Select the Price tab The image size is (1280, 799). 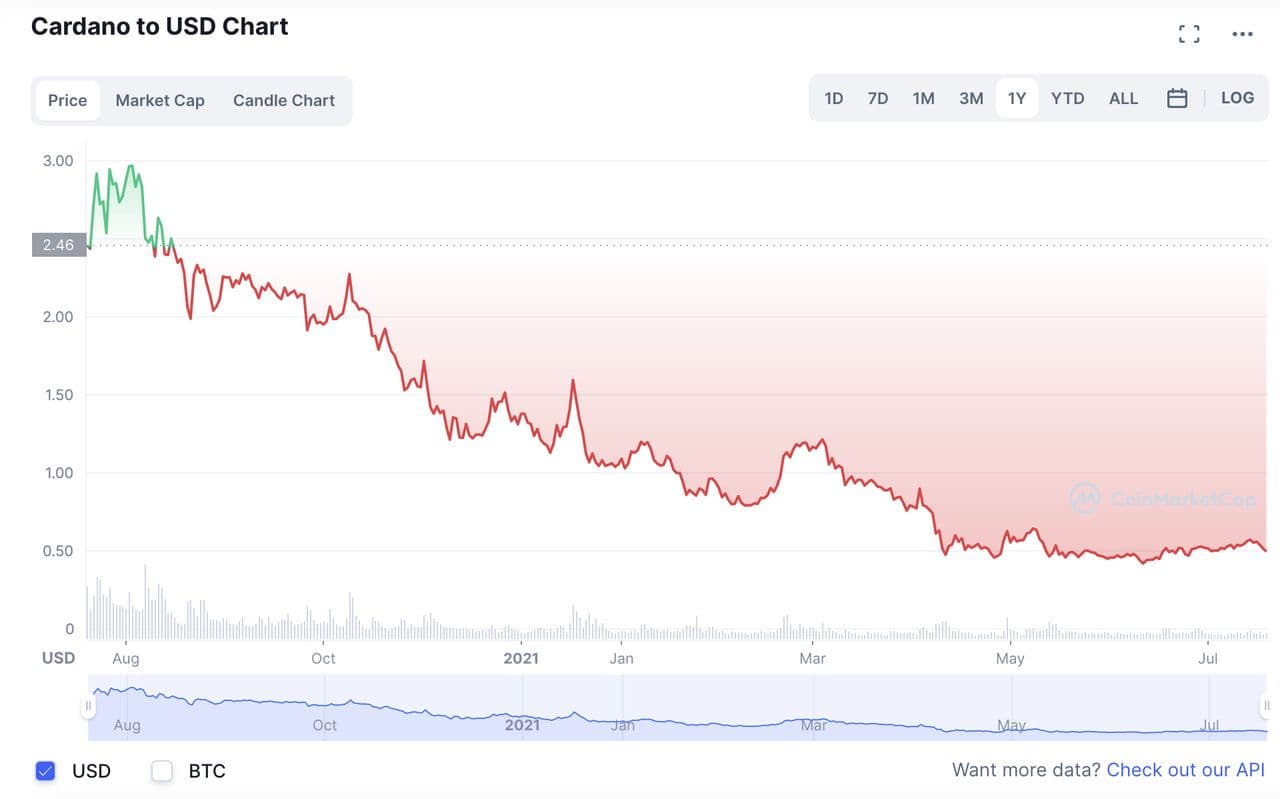point(67,100)
